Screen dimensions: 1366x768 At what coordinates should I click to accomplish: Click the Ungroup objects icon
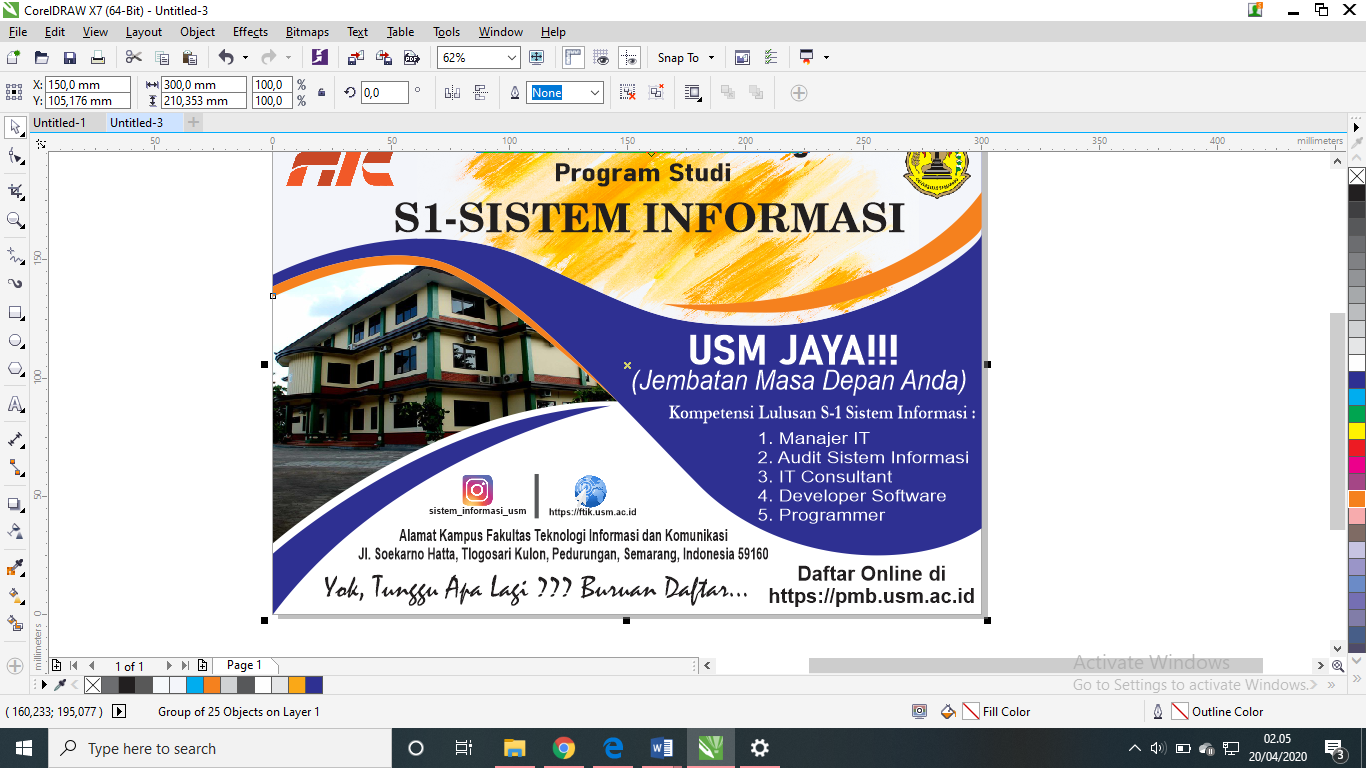point(627,93)
